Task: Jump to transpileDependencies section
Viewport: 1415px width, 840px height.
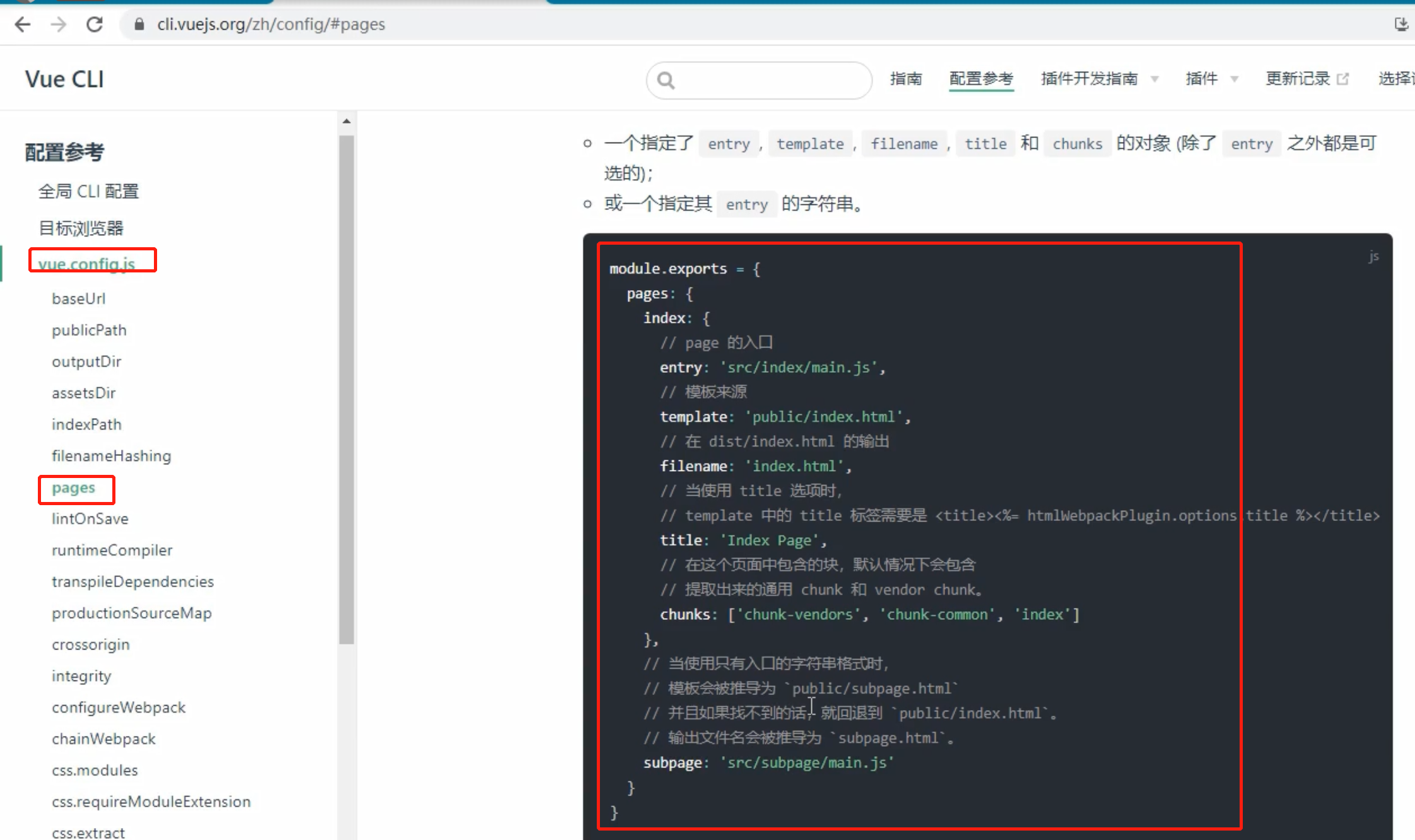Action: 132,581
